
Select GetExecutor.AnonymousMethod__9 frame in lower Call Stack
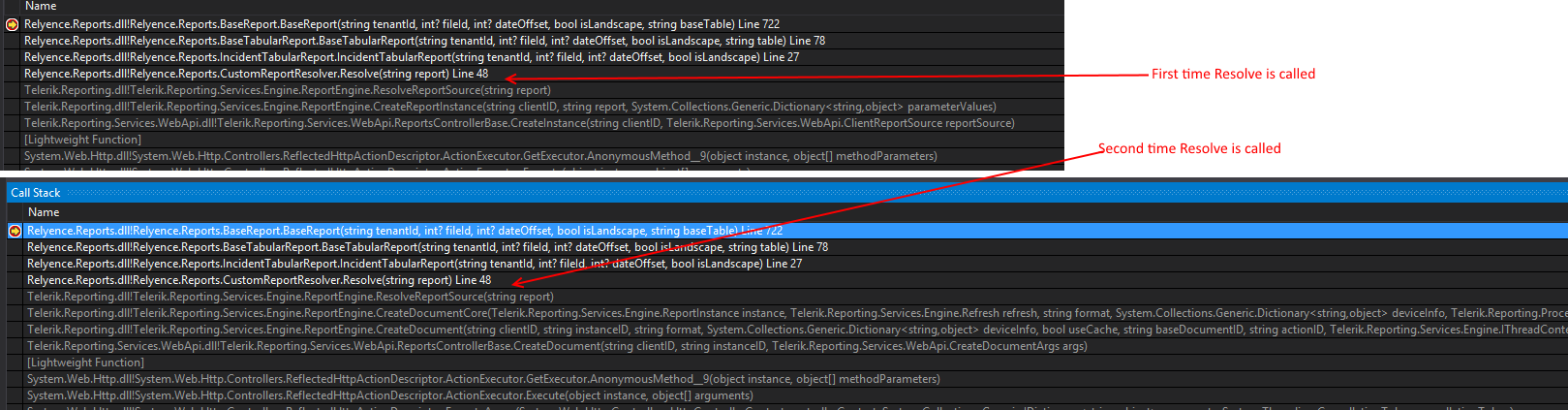[x=484, y=379]
